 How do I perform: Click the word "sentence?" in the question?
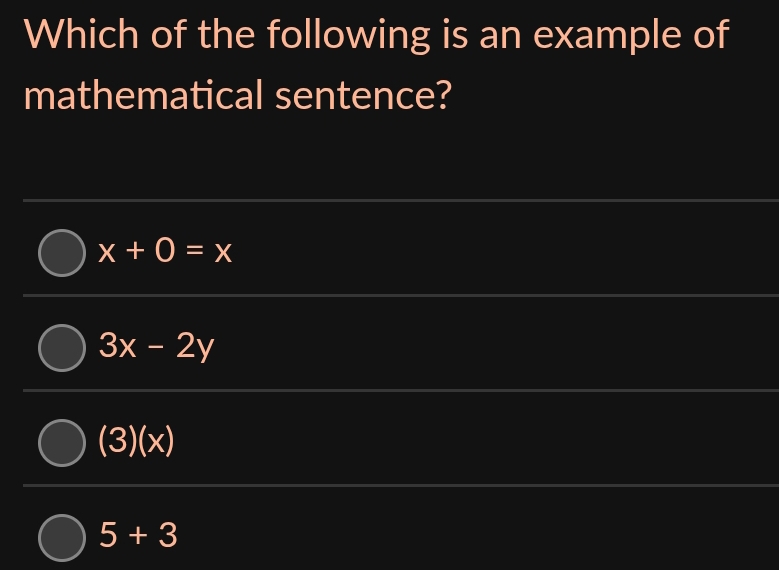363,95
